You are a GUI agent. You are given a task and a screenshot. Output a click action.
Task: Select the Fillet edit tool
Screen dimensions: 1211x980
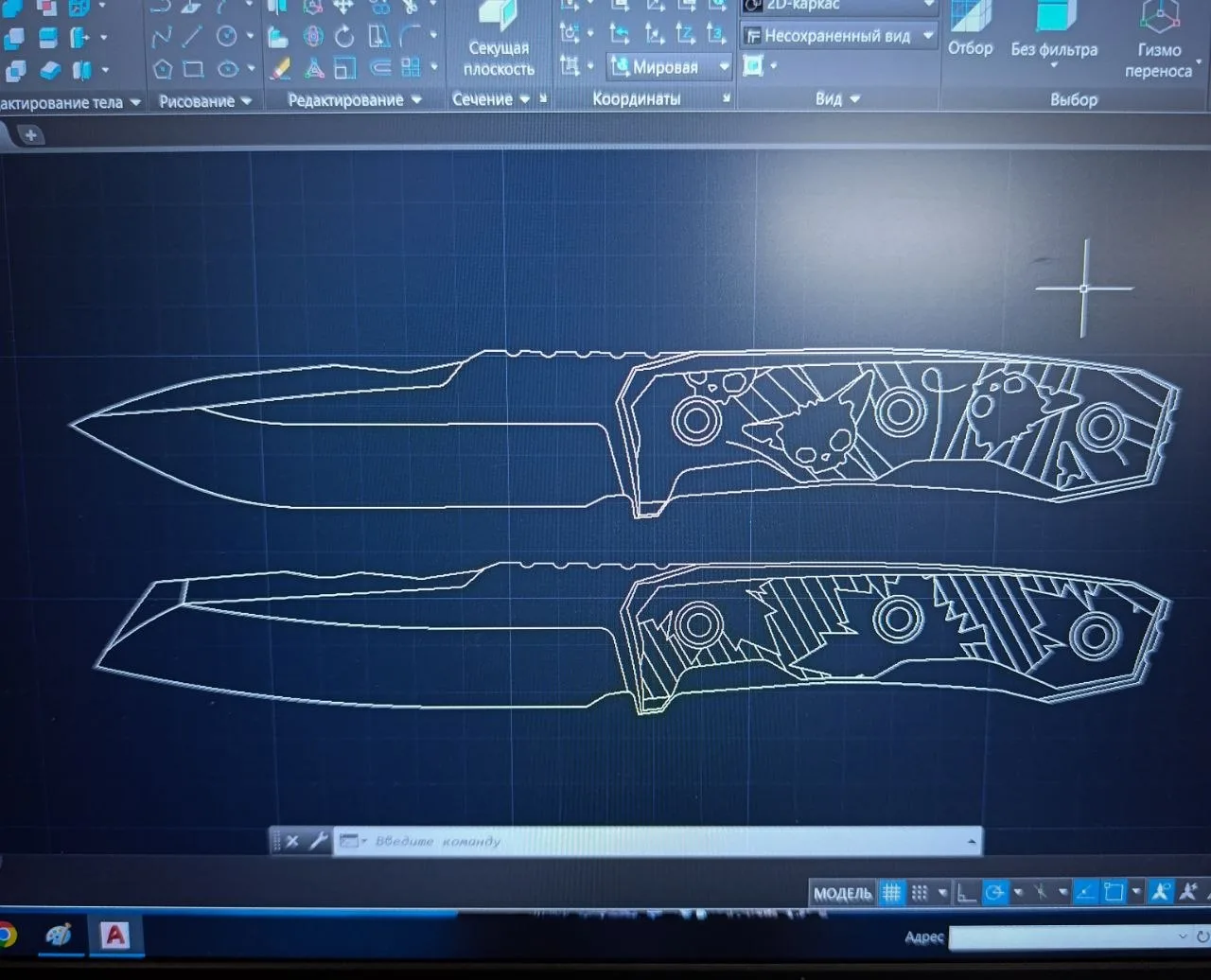[411, 36]
